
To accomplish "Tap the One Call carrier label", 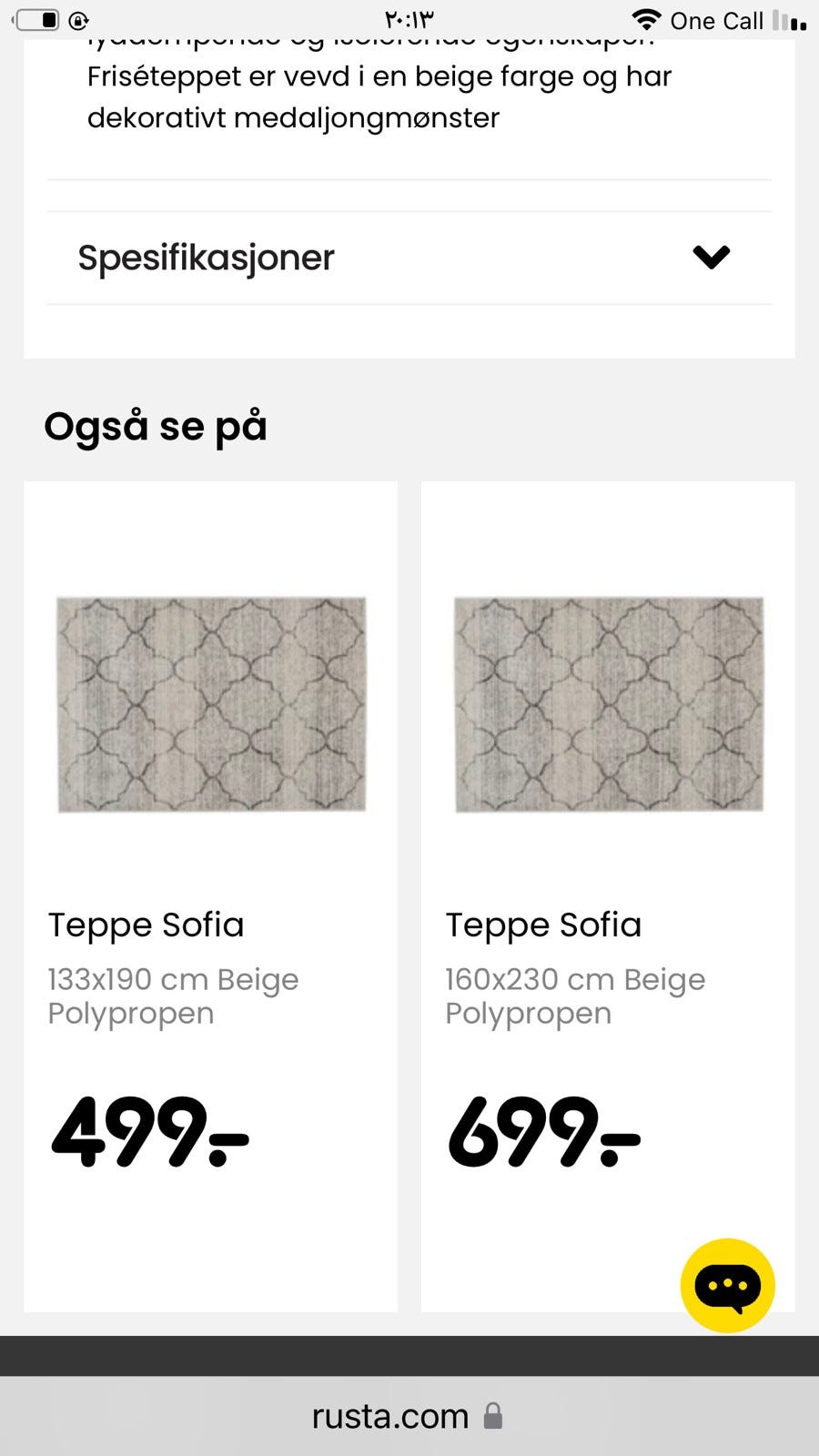I will pos(716,21).
